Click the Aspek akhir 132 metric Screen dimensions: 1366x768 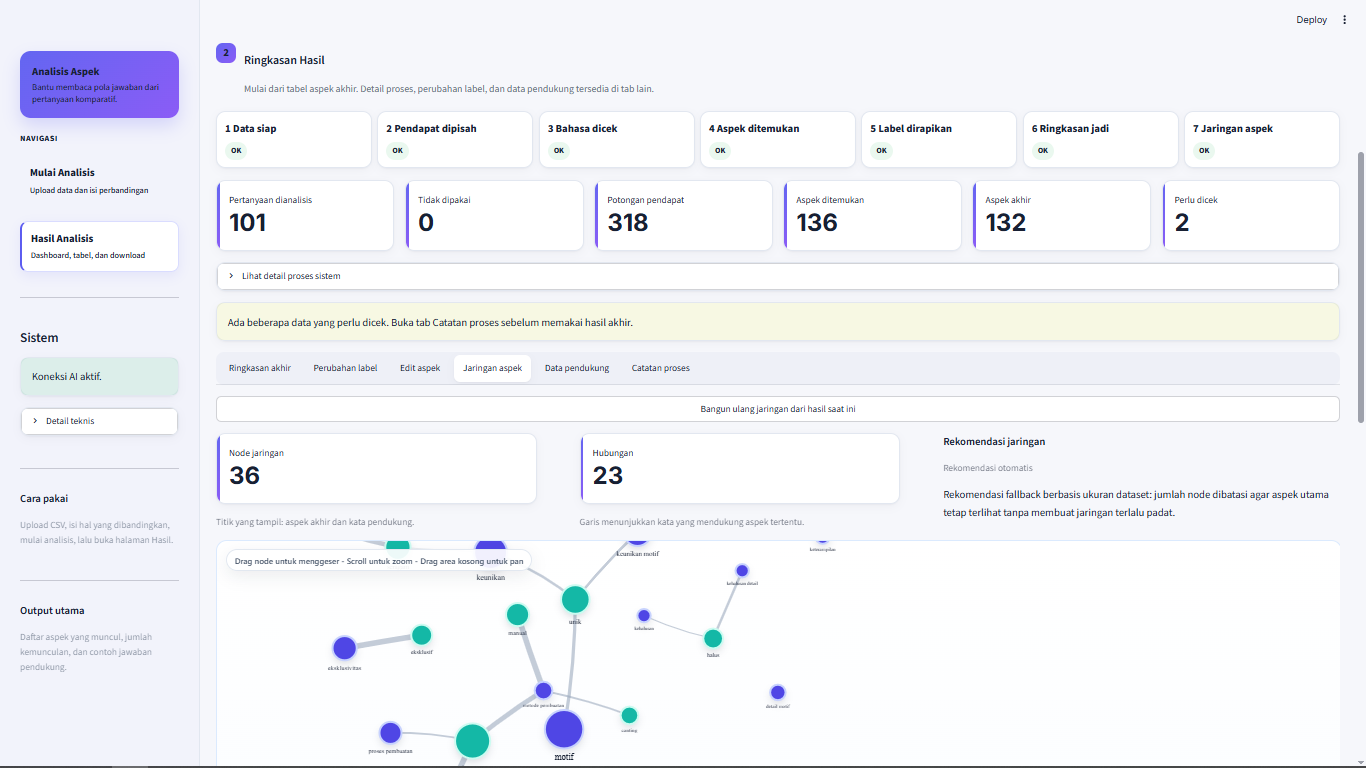1062,215
